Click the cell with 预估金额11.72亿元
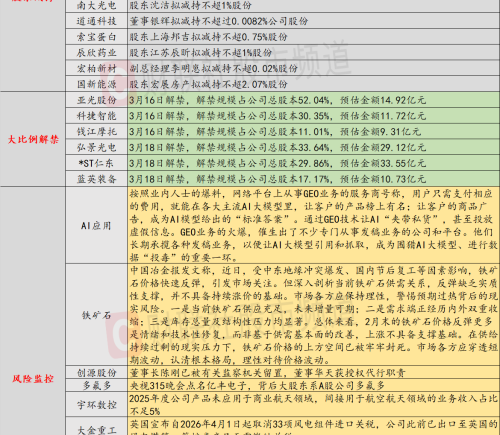This screenshot has height=435, width=500. [x=313, y=116]
